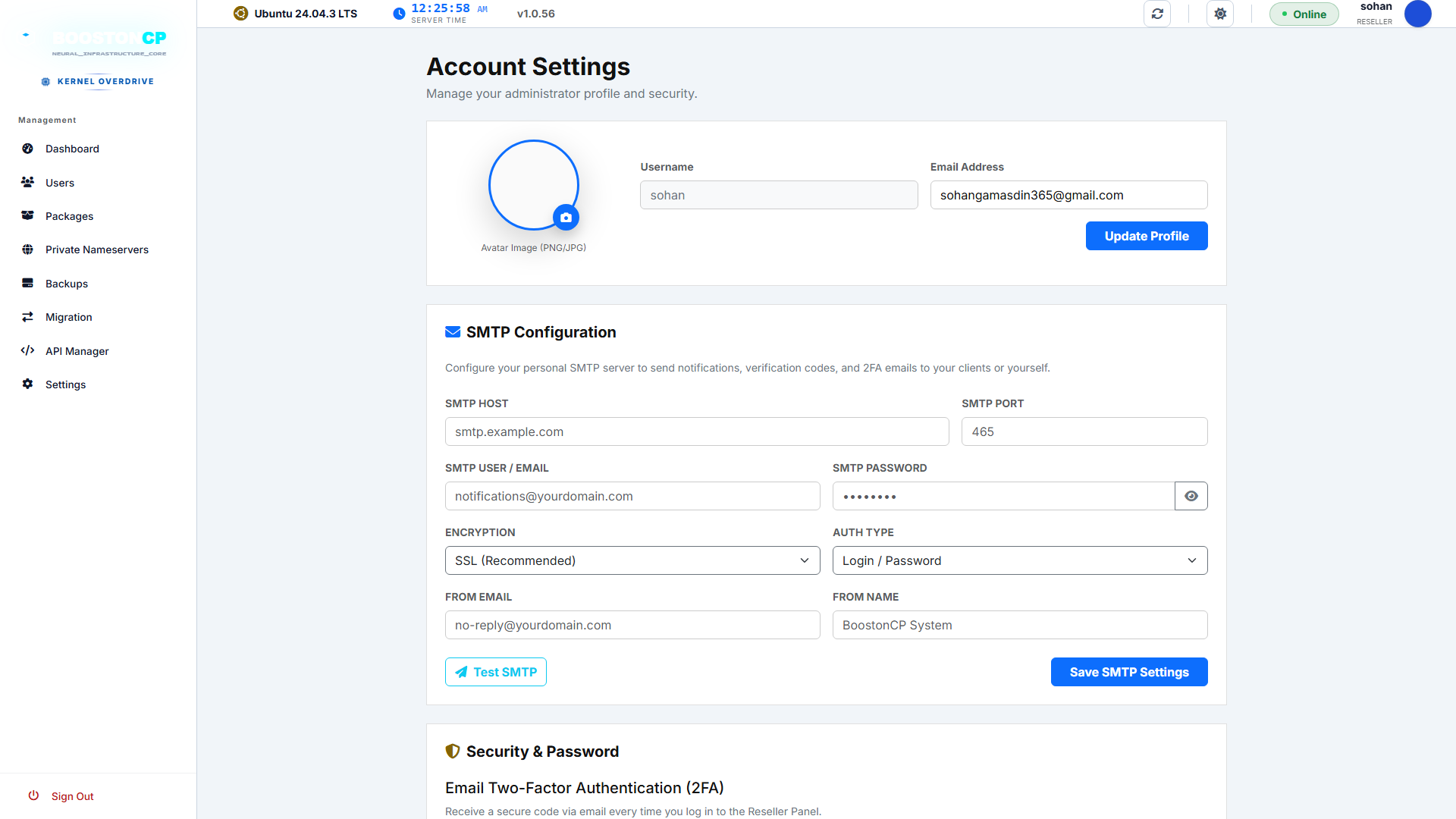Click Save SMTP Settings button
Viewport: 1456px width, 819px height.
pos(1129,672)
